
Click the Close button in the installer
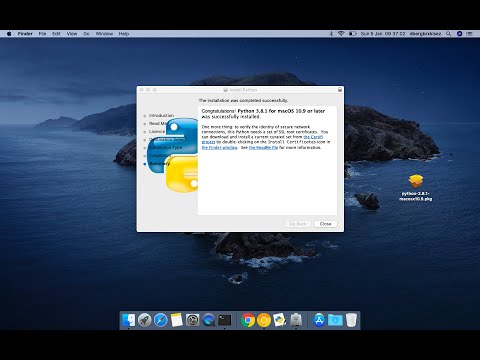tap(325, 224)
